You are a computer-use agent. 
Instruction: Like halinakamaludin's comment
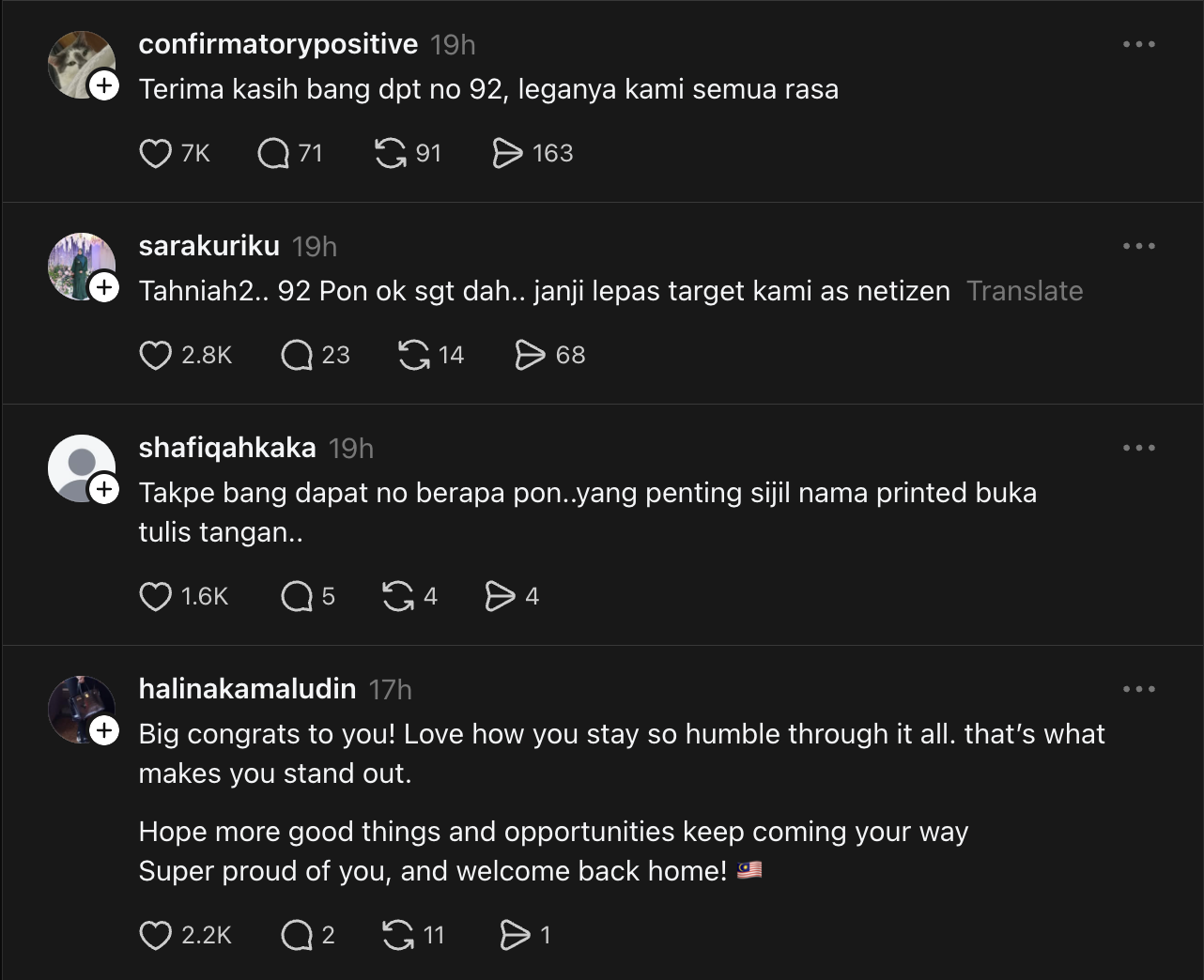[x=155, y=935]
